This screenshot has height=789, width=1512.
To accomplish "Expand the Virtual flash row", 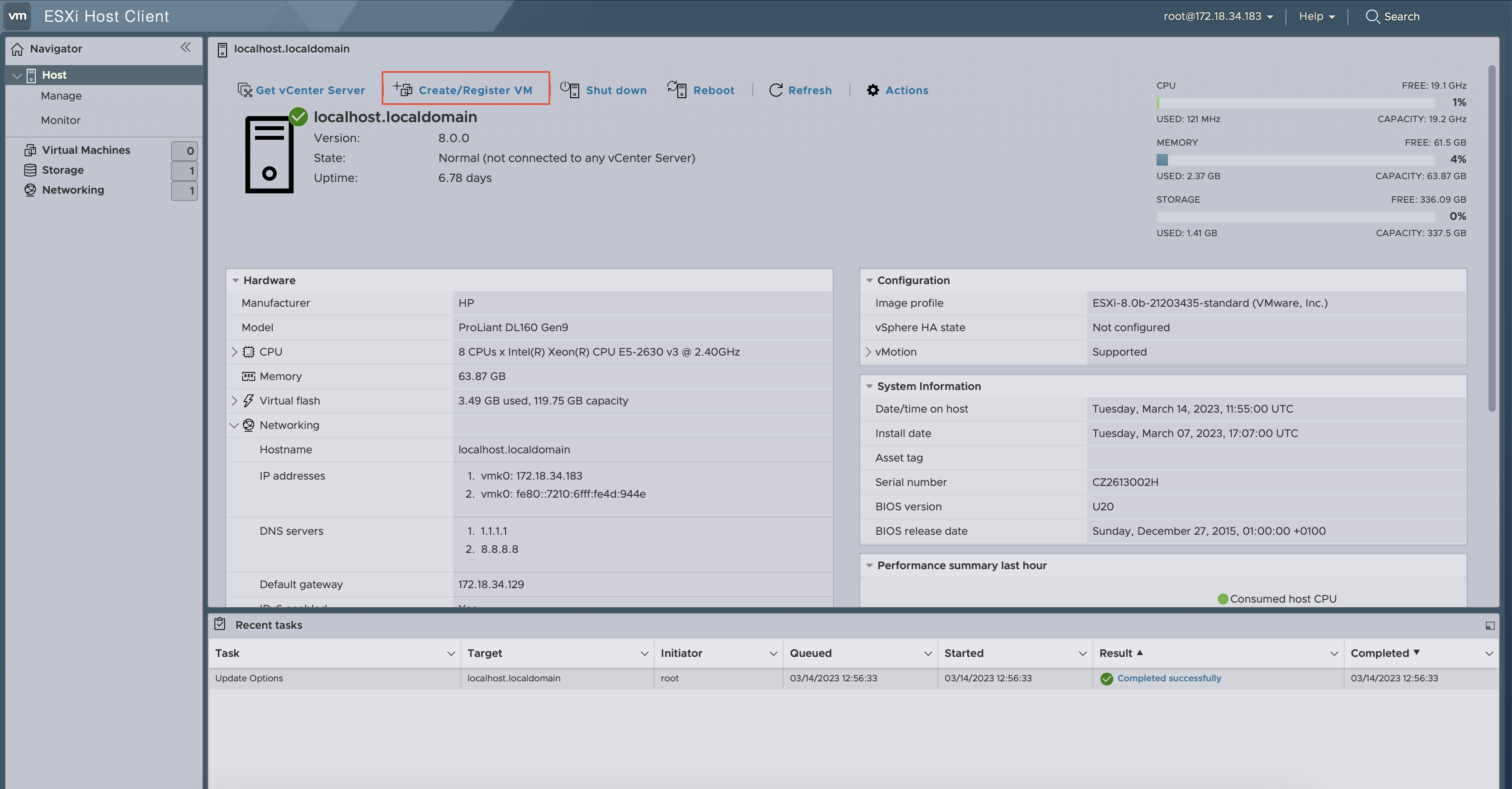I will click(234, 400).
